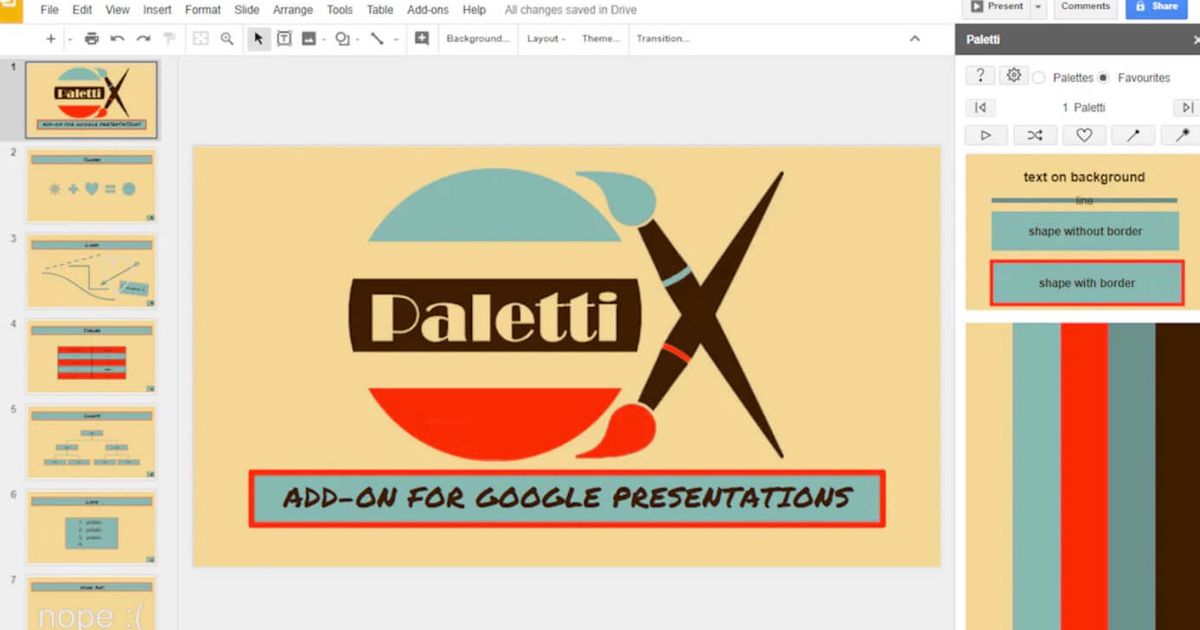1200x630 pixels.
Task: Open the Format menu
Action: pos(202,10)
